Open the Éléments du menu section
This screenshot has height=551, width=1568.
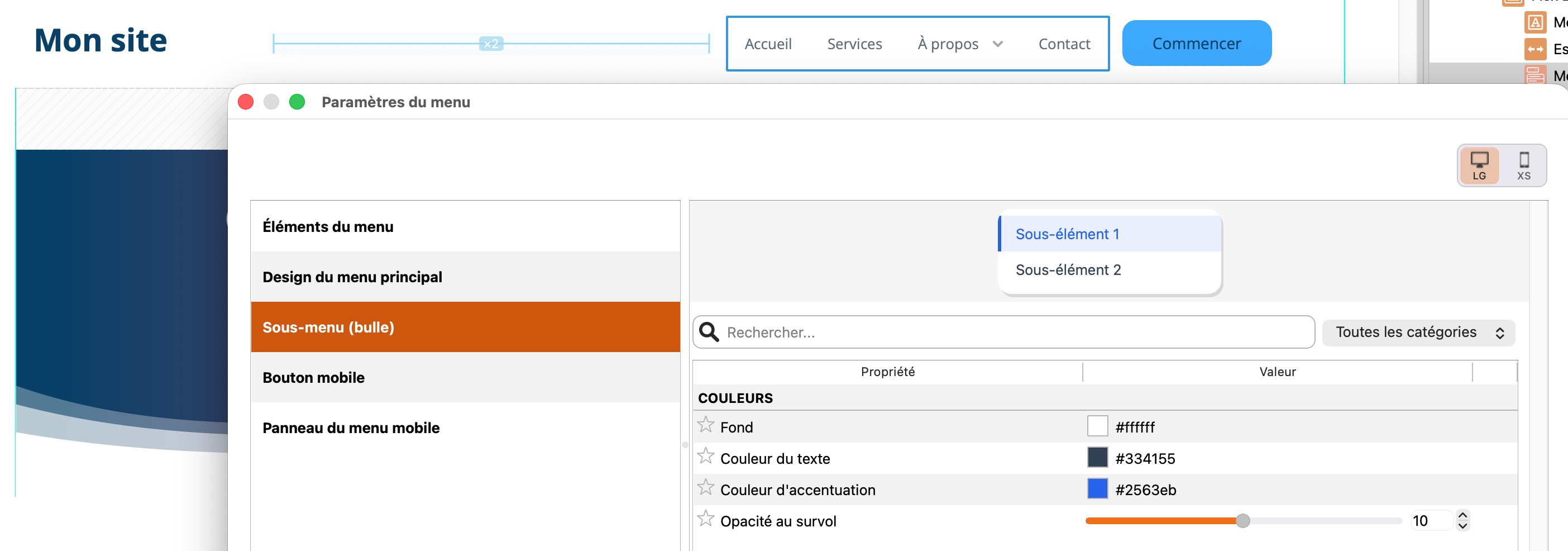click(x=465, y=226)
